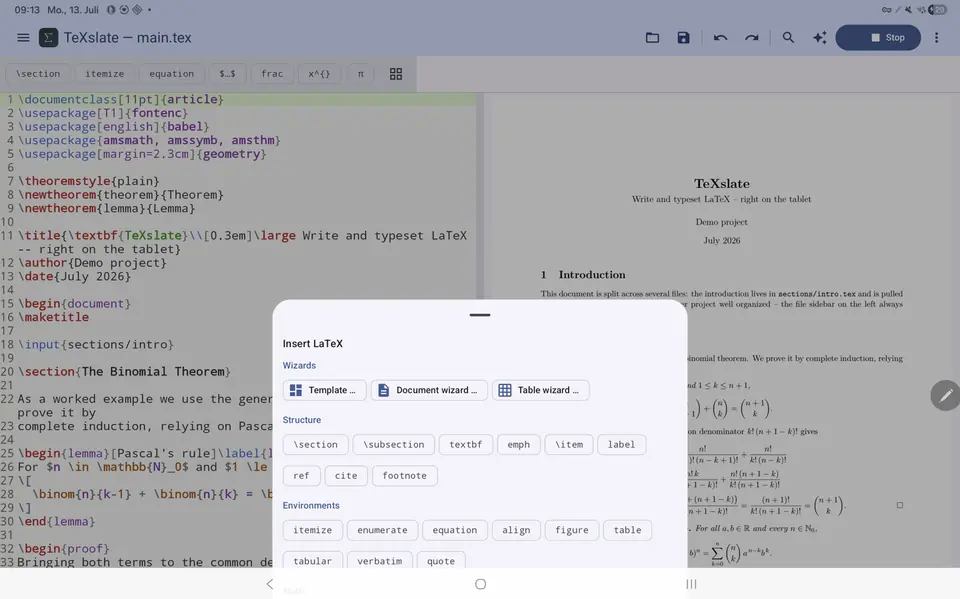Insert emph chip
960x599 pixels.
tap(519, 445)
